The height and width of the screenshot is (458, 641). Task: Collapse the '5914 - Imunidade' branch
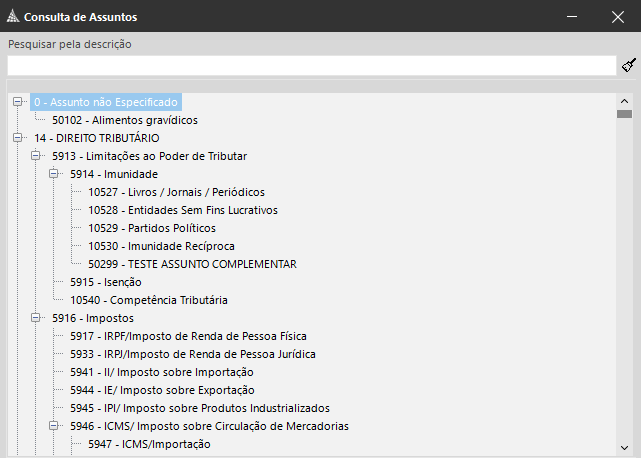[54, 173]
